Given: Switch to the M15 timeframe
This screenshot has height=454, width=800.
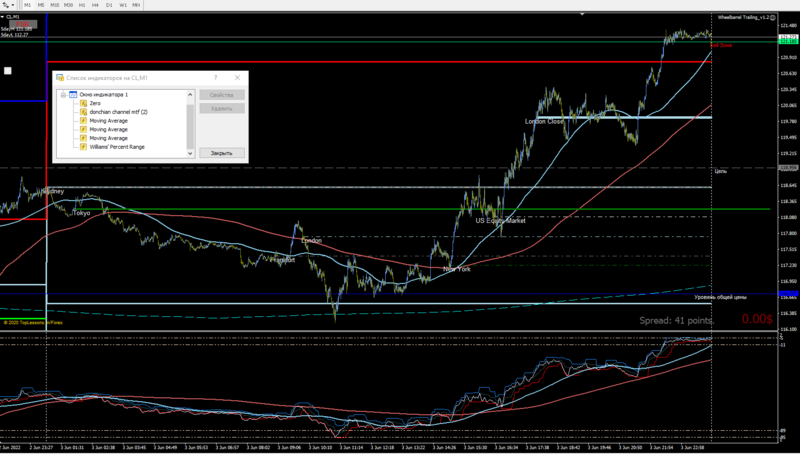Looking at the screenshot, I should (55, 5).
